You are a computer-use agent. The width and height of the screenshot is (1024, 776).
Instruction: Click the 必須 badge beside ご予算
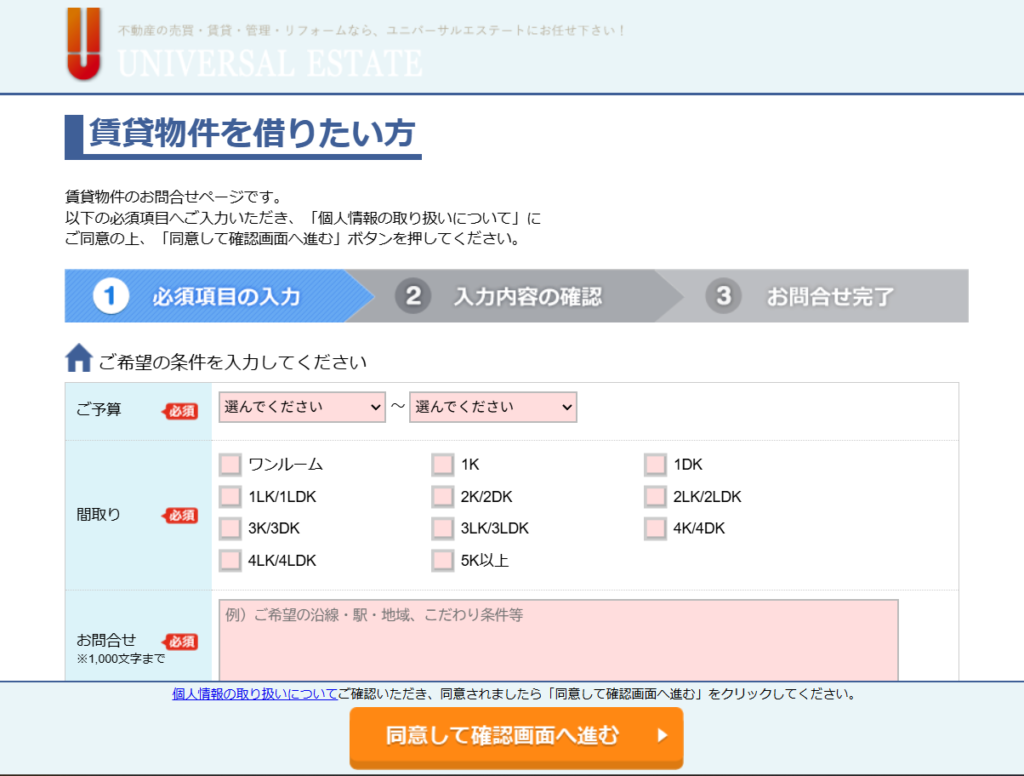181,411
